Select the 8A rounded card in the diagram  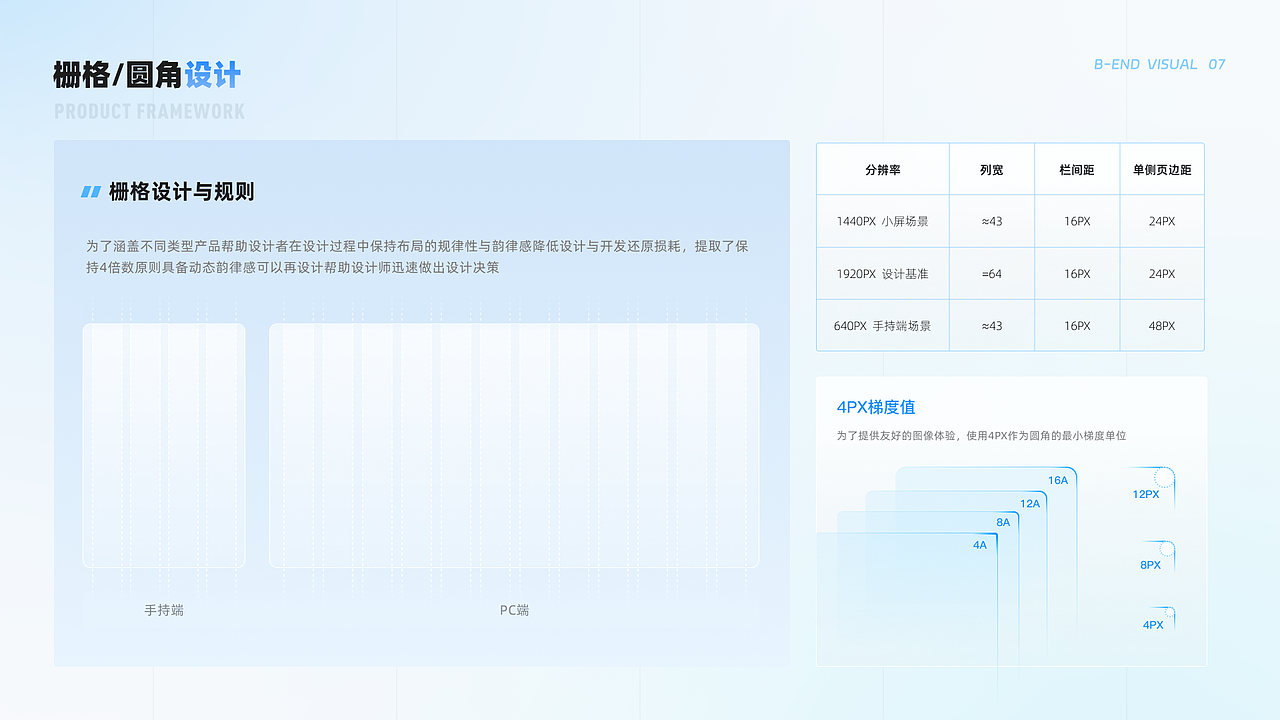pos(1003,521)
